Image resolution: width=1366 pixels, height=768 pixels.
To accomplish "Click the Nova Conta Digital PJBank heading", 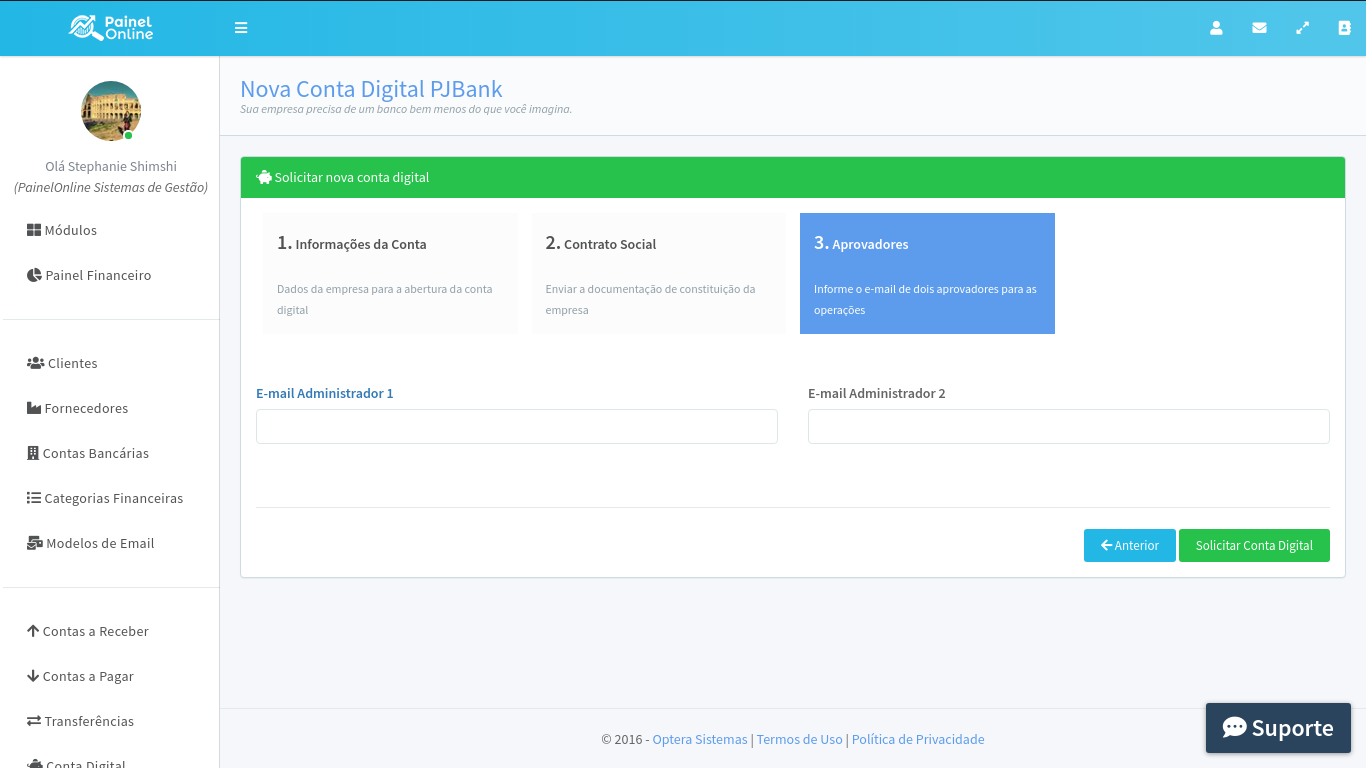I will tap(371, 89).
